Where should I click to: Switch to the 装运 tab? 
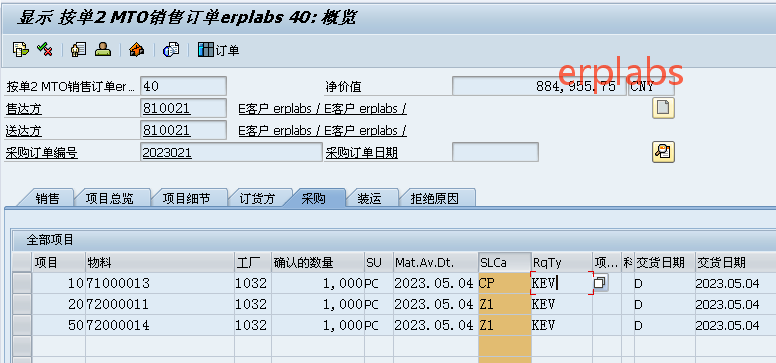369,199
